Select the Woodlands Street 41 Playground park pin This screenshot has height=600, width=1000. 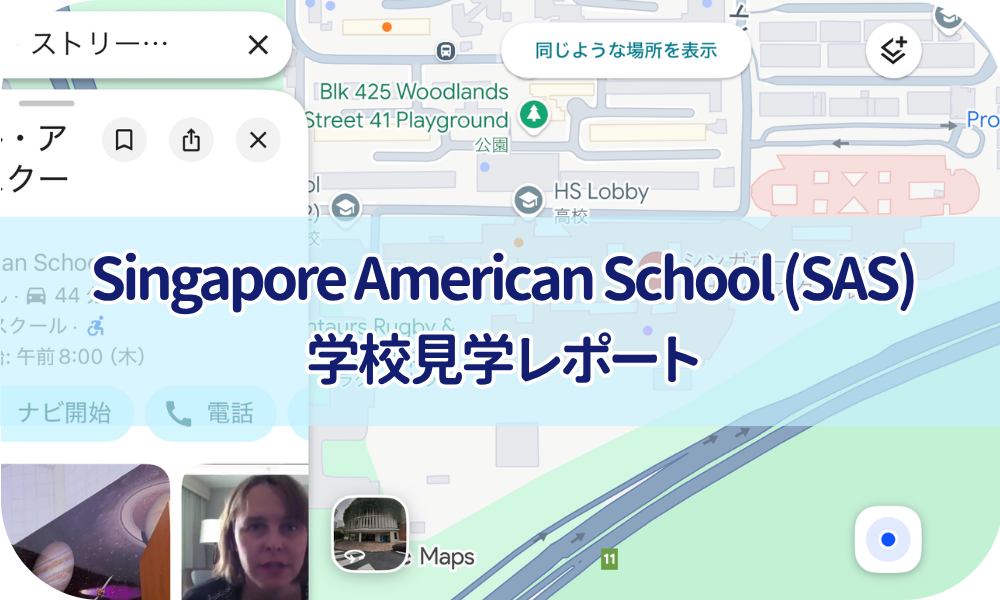[x=534, y=115]
